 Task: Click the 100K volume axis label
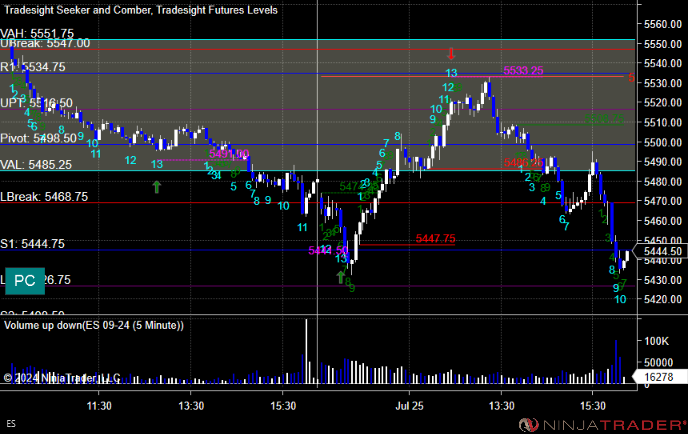click(x=656, y=341)
